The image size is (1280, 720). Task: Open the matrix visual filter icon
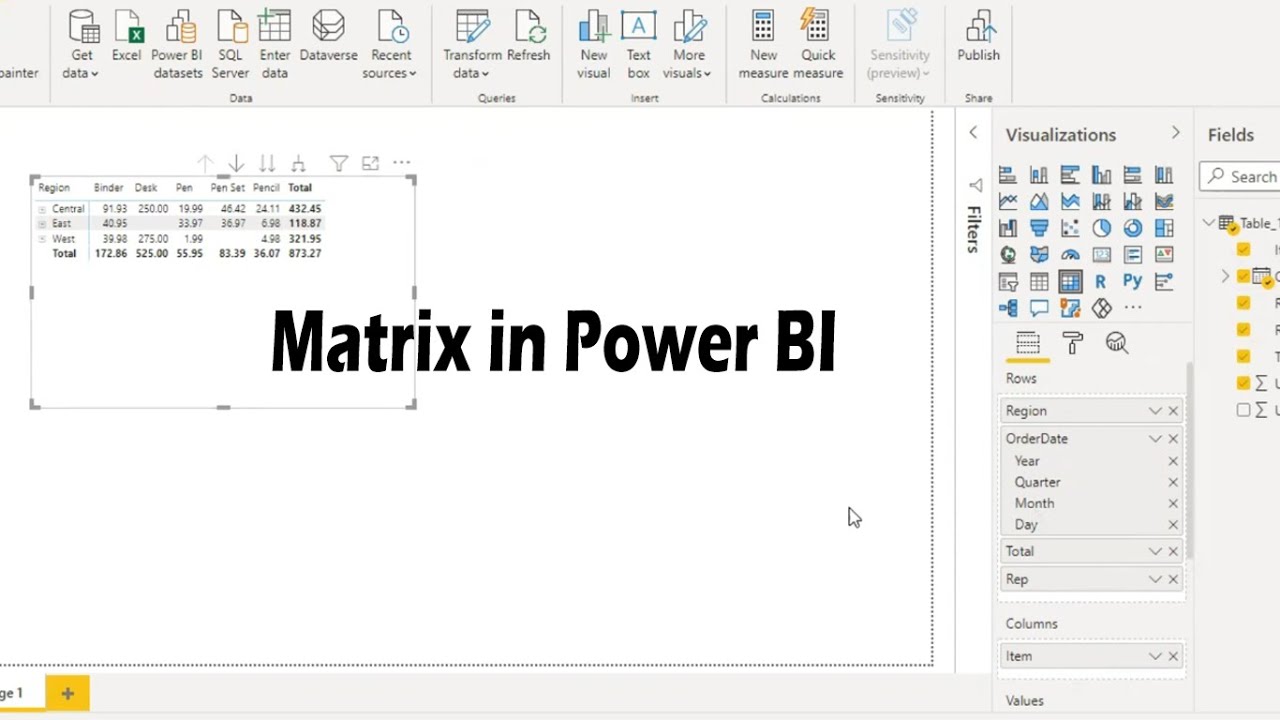(339, 163)
